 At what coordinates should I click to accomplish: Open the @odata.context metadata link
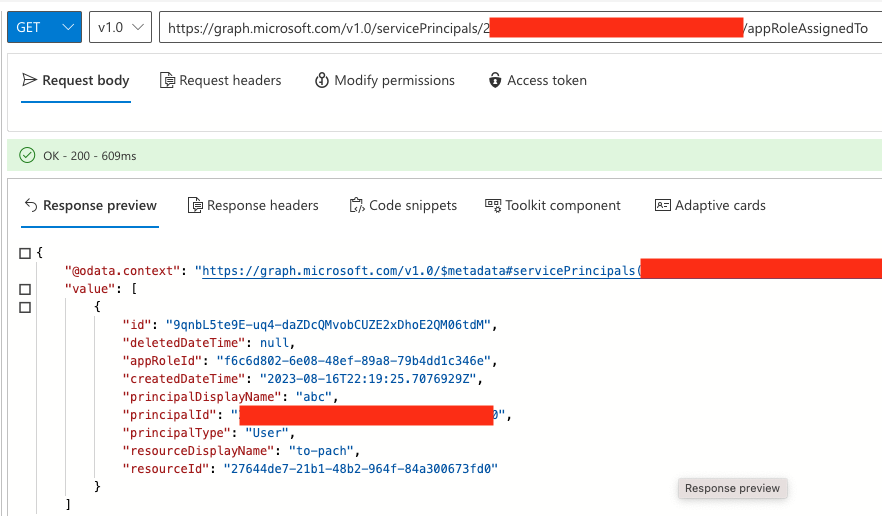(416, 271)
